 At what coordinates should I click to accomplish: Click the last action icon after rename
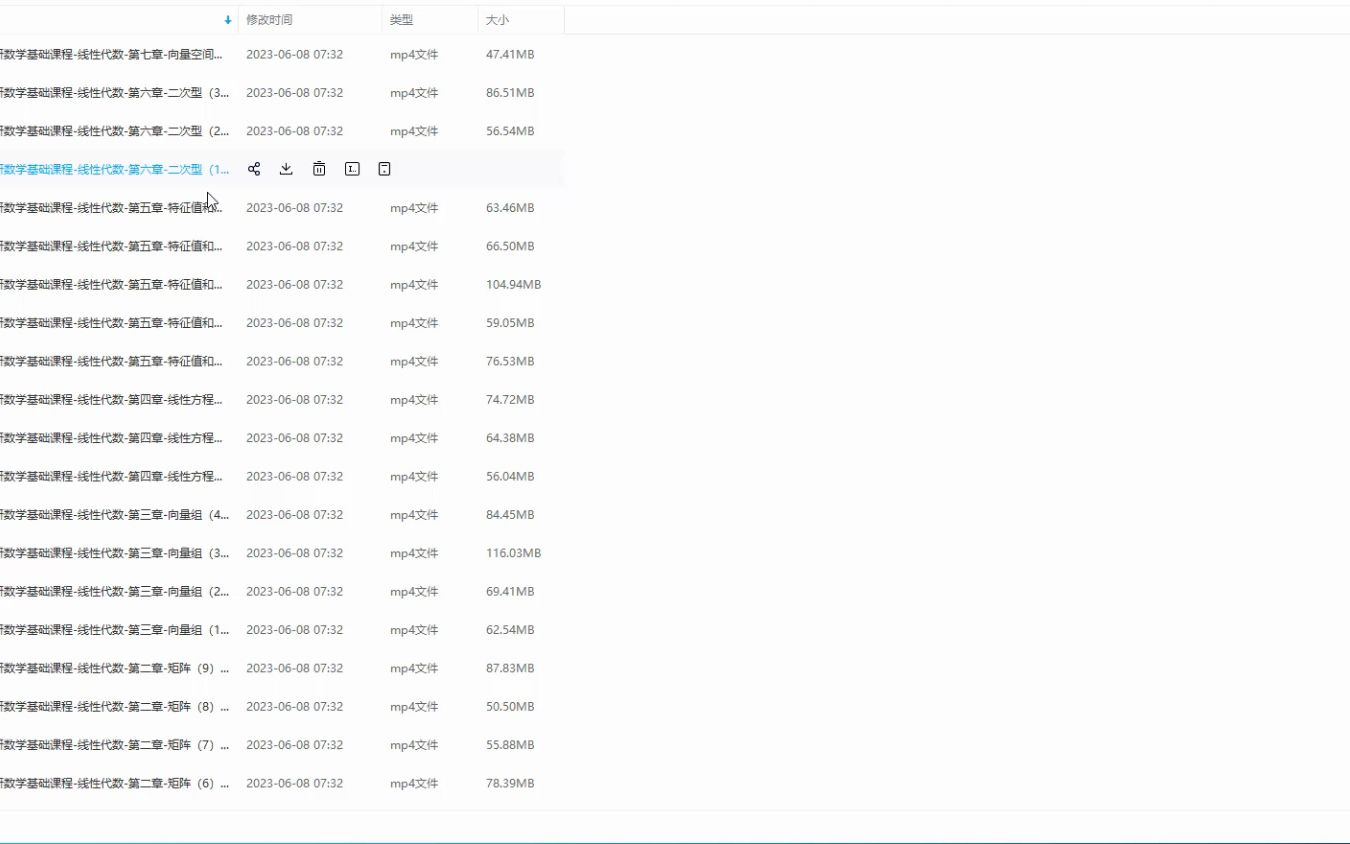pyautogui.click(x=384, y=169)
